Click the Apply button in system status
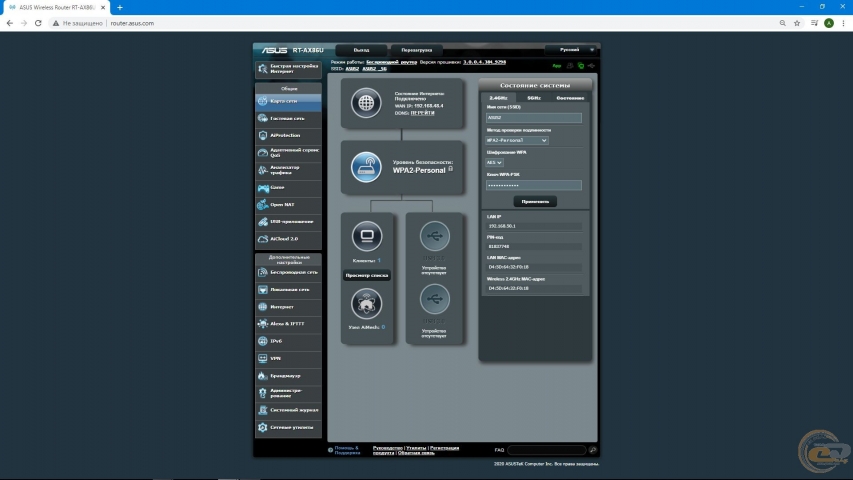 click(x=535, y=202)
